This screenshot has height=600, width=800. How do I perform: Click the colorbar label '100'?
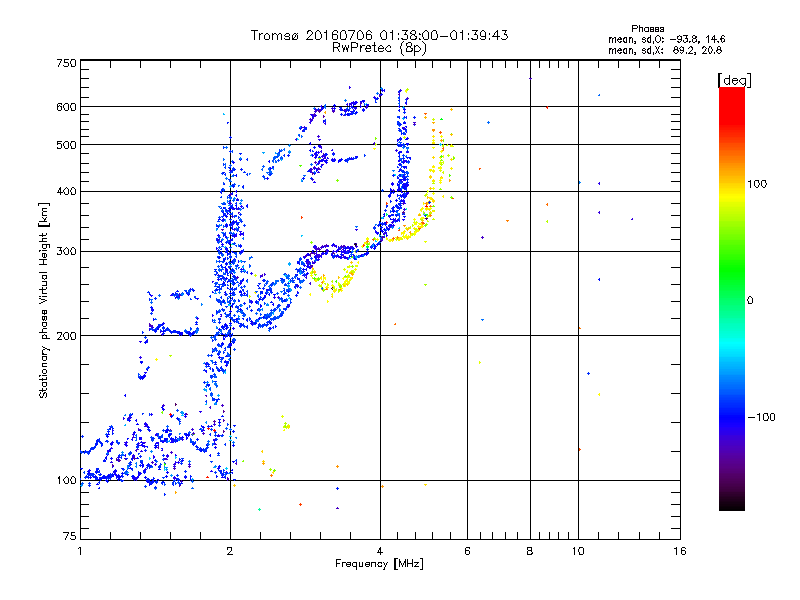pos(757,184)
